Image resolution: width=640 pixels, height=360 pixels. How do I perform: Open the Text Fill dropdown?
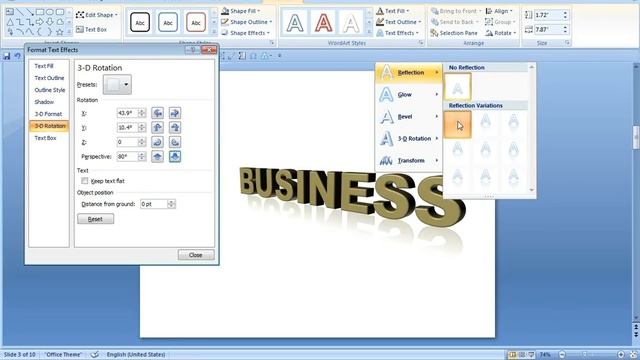393,11
